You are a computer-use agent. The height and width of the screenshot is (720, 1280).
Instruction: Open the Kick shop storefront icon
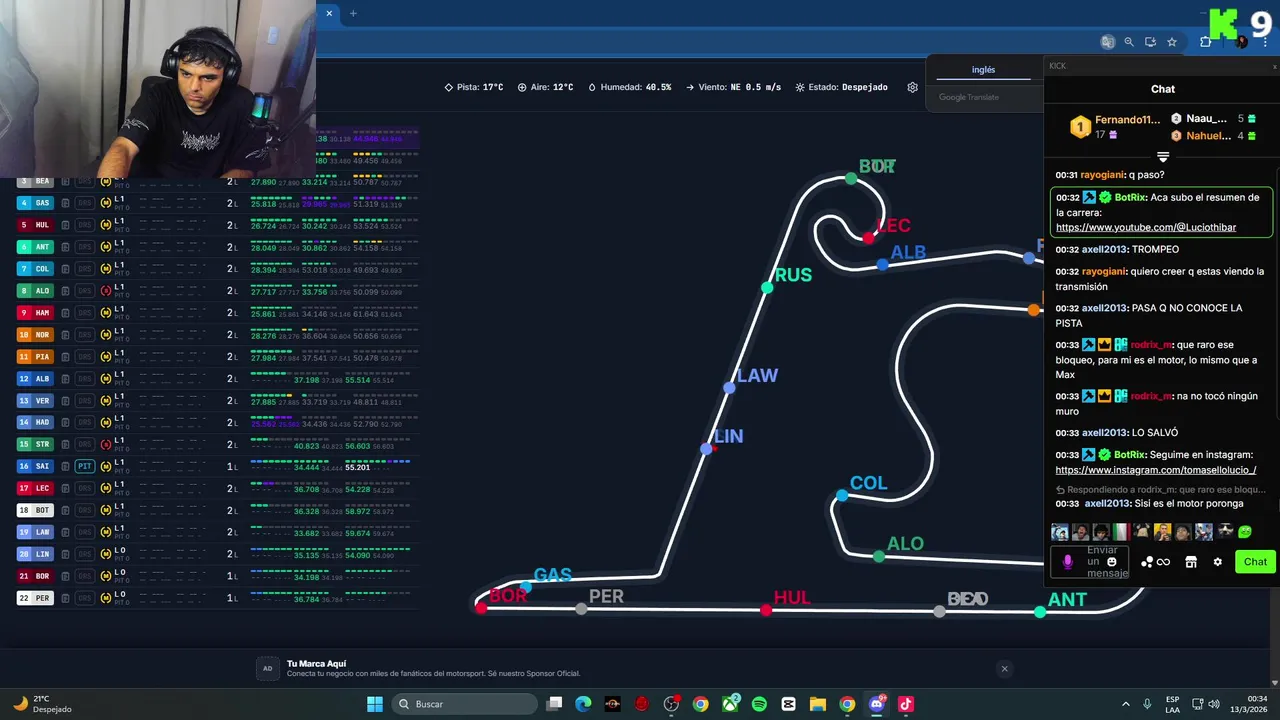1191,562
